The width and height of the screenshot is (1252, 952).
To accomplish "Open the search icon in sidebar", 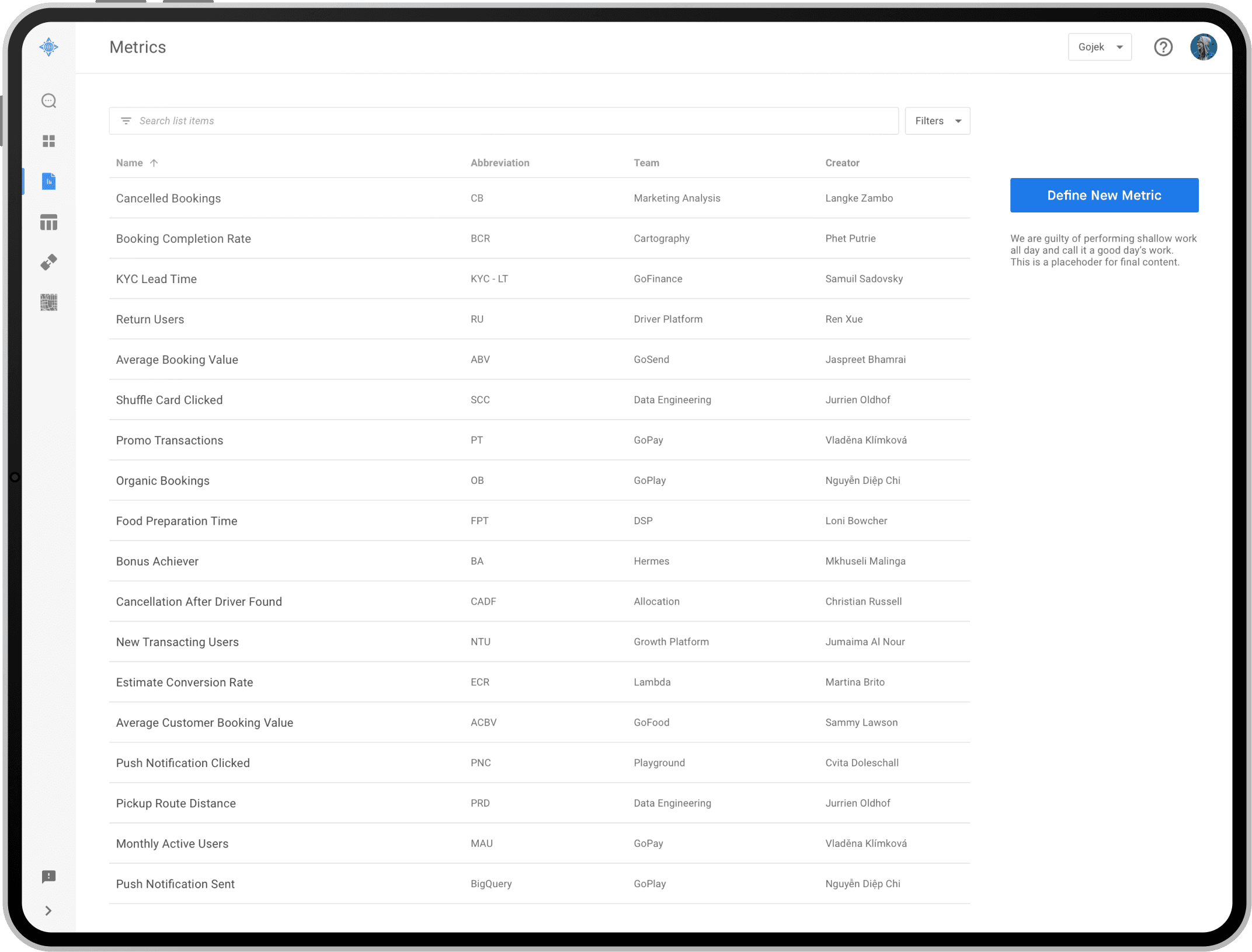I will [x=49, y=101].
